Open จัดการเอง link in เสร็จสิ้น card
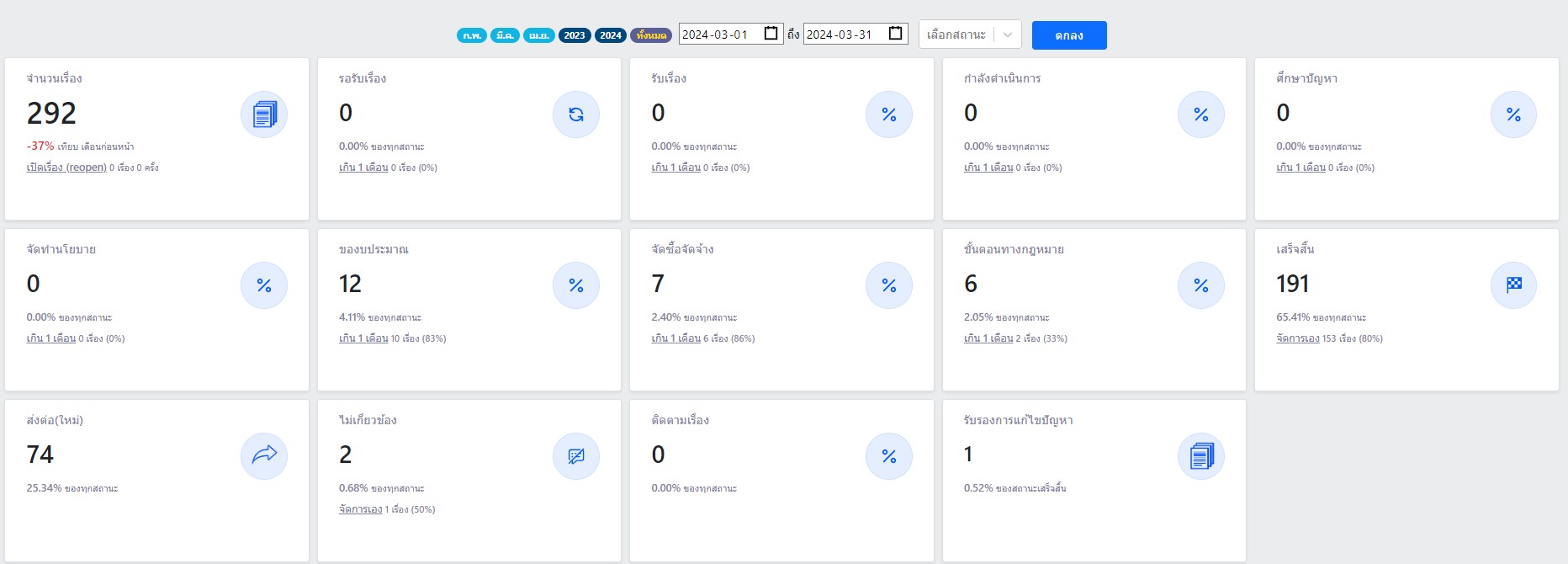Image resolution: width=1568 pixels, height=564 pixels. coord(1297,338)
